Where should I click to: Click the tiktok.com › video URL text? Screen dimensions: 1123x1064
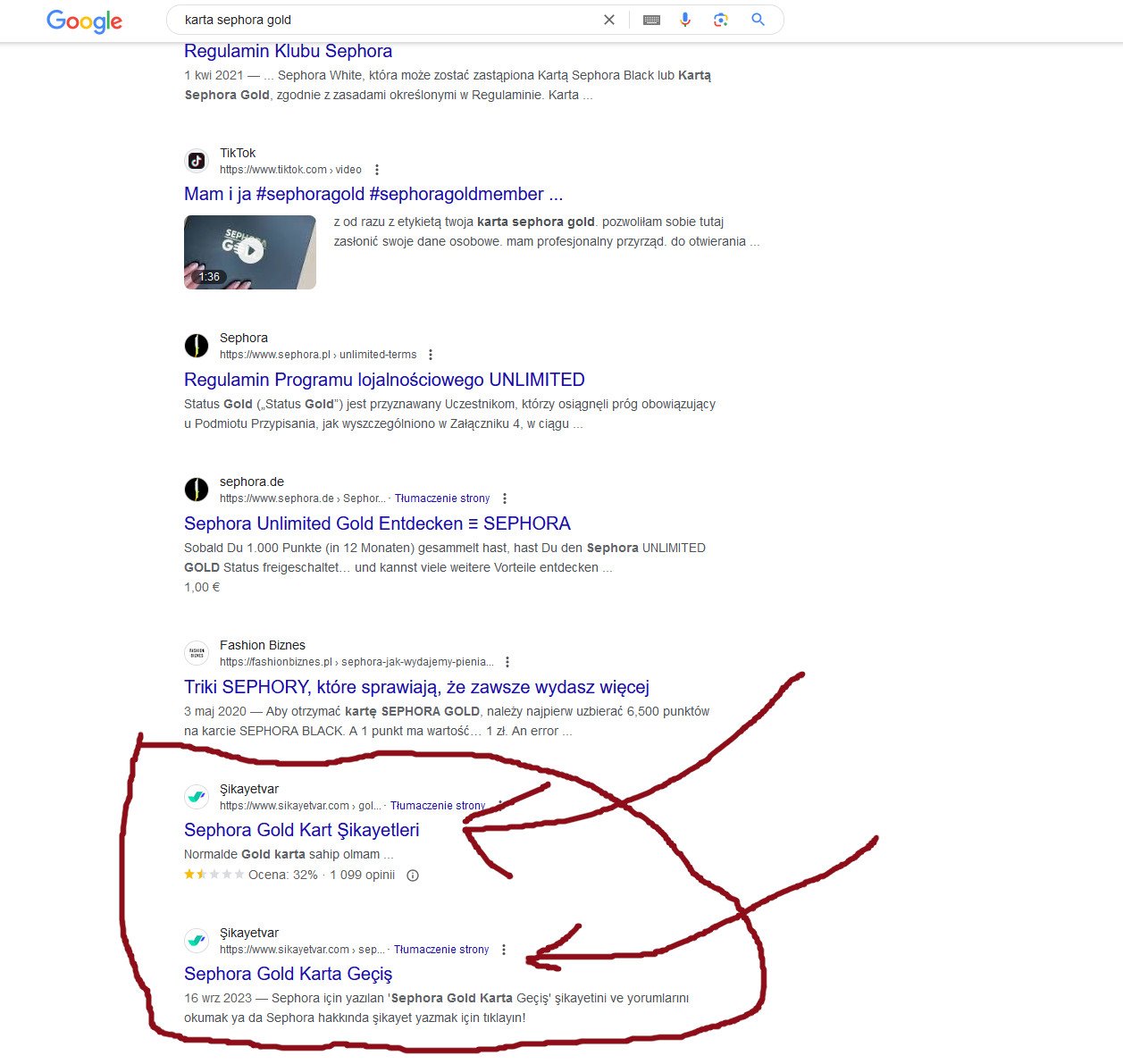click(x=290, y=170)
